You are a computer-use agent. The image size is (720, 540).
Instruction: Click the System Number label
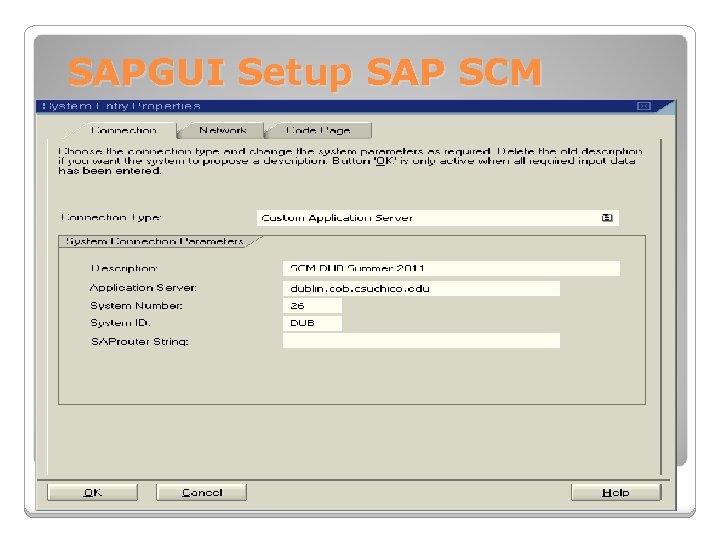pyautogui.click(x=136, y=306)
